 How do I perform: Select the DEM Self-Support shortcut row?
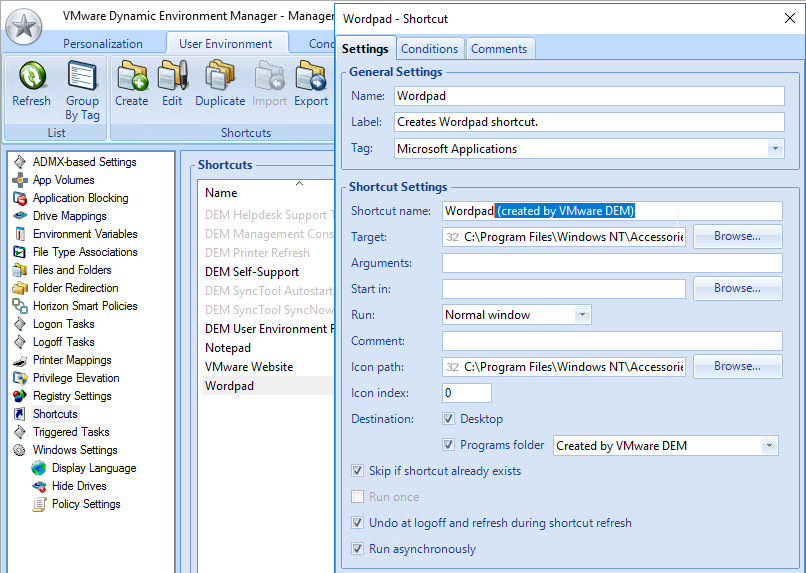(x=268, y=272)
